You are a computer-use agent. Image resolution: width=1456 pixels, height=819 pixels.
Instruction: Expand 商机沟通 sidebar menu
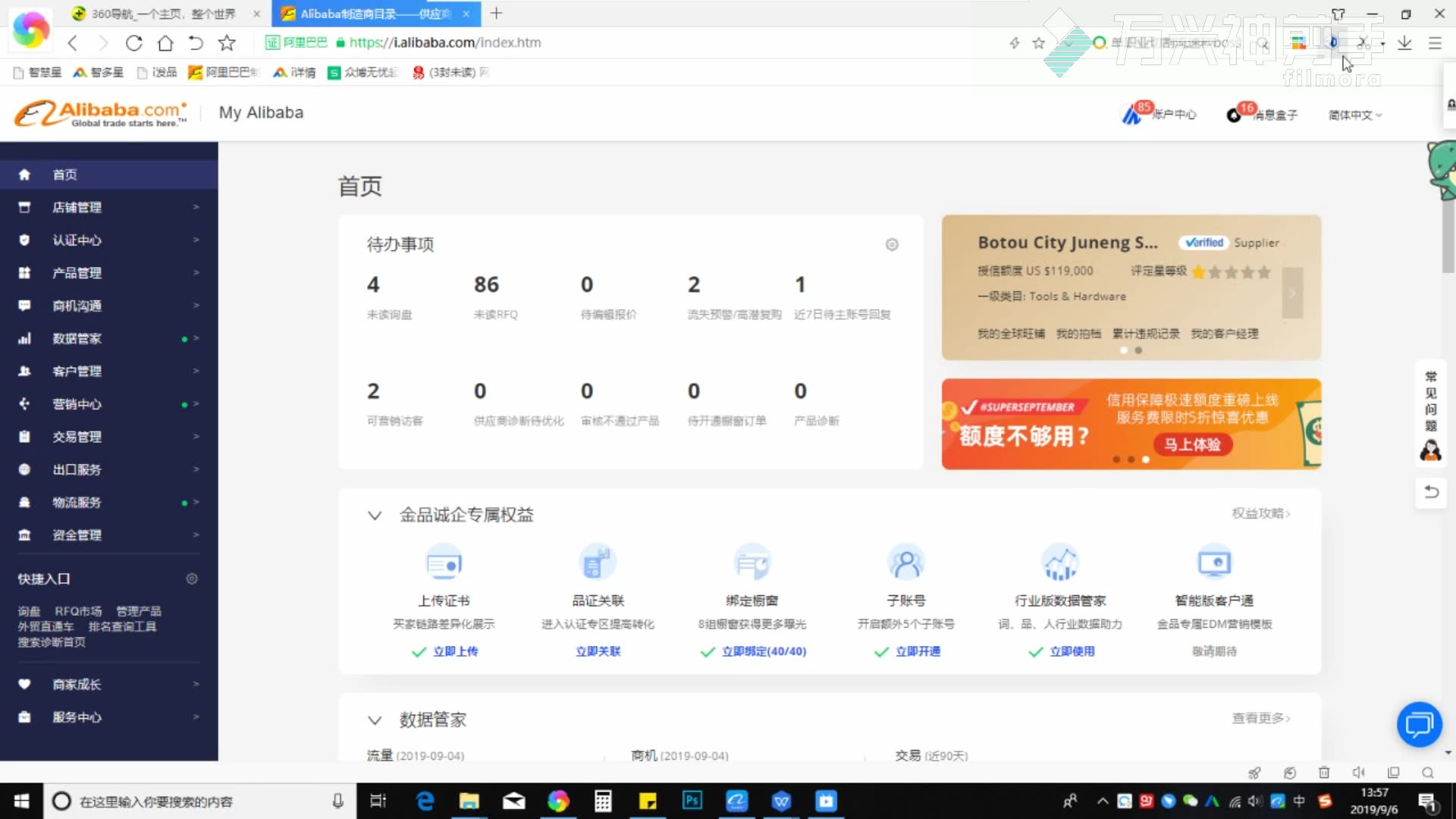tap(109, 306)
